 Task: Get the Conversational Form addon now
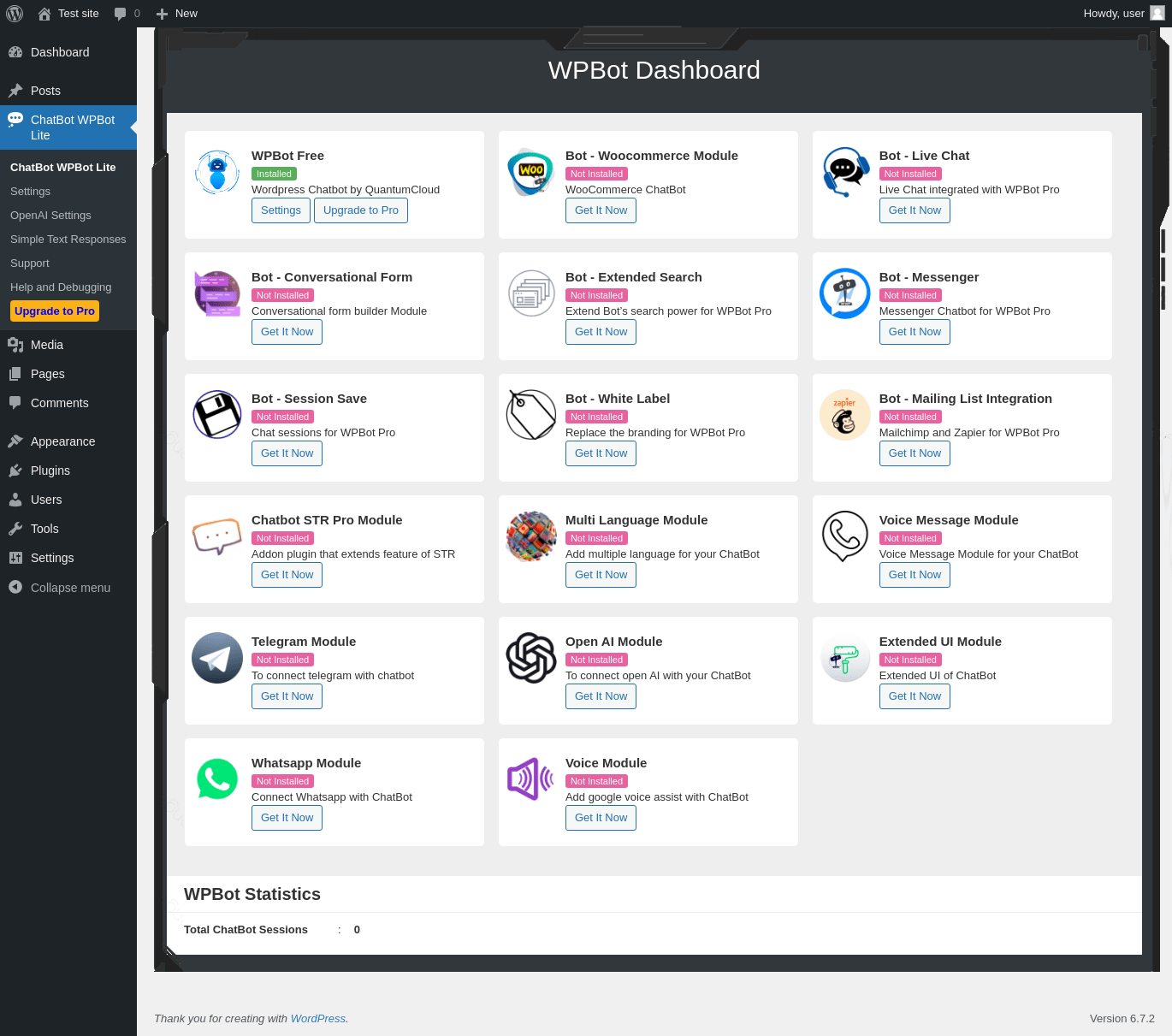(x=287, y=332)
